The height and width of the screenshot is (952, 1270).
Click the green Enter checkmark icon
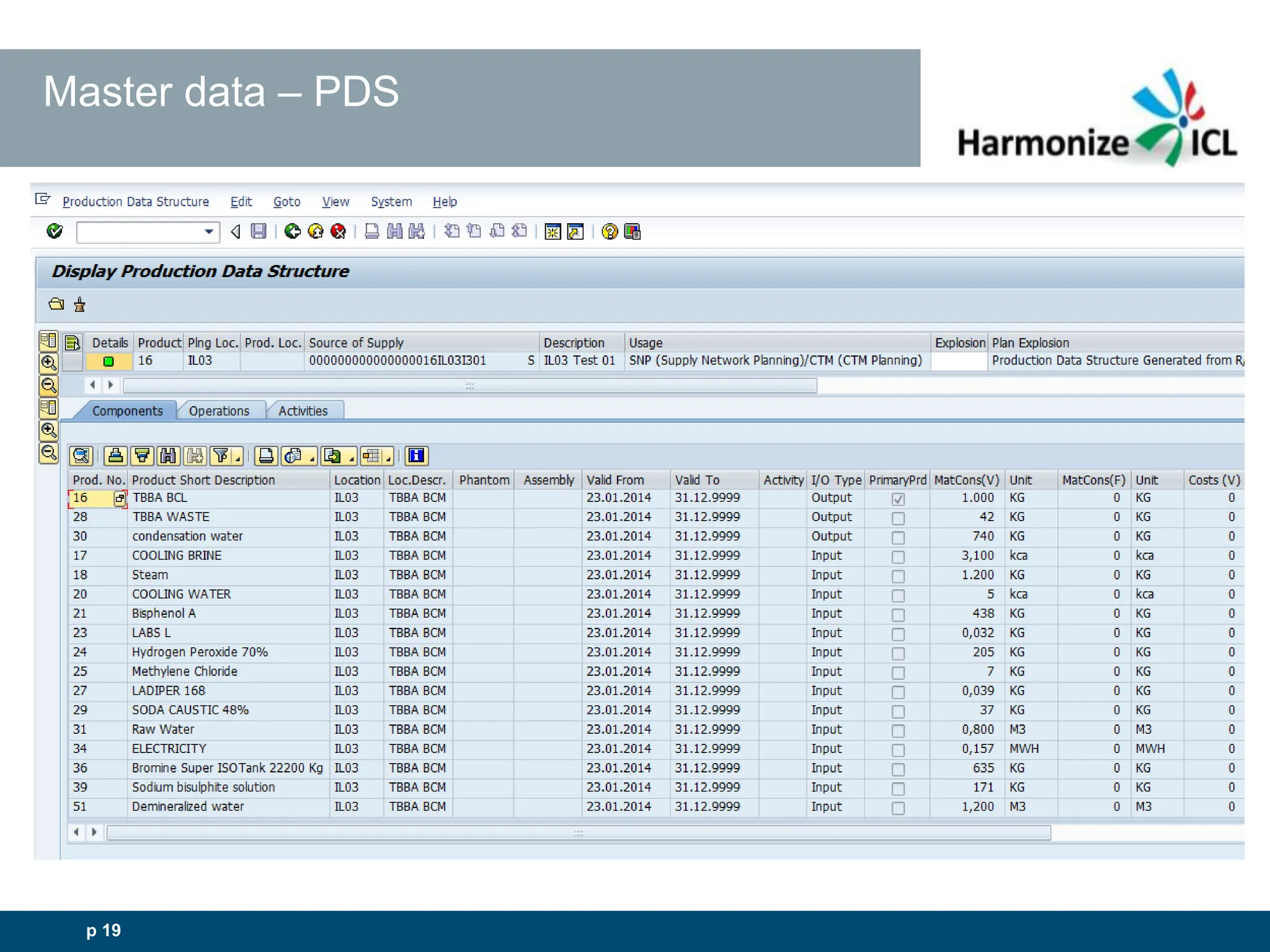pos(55,231)
